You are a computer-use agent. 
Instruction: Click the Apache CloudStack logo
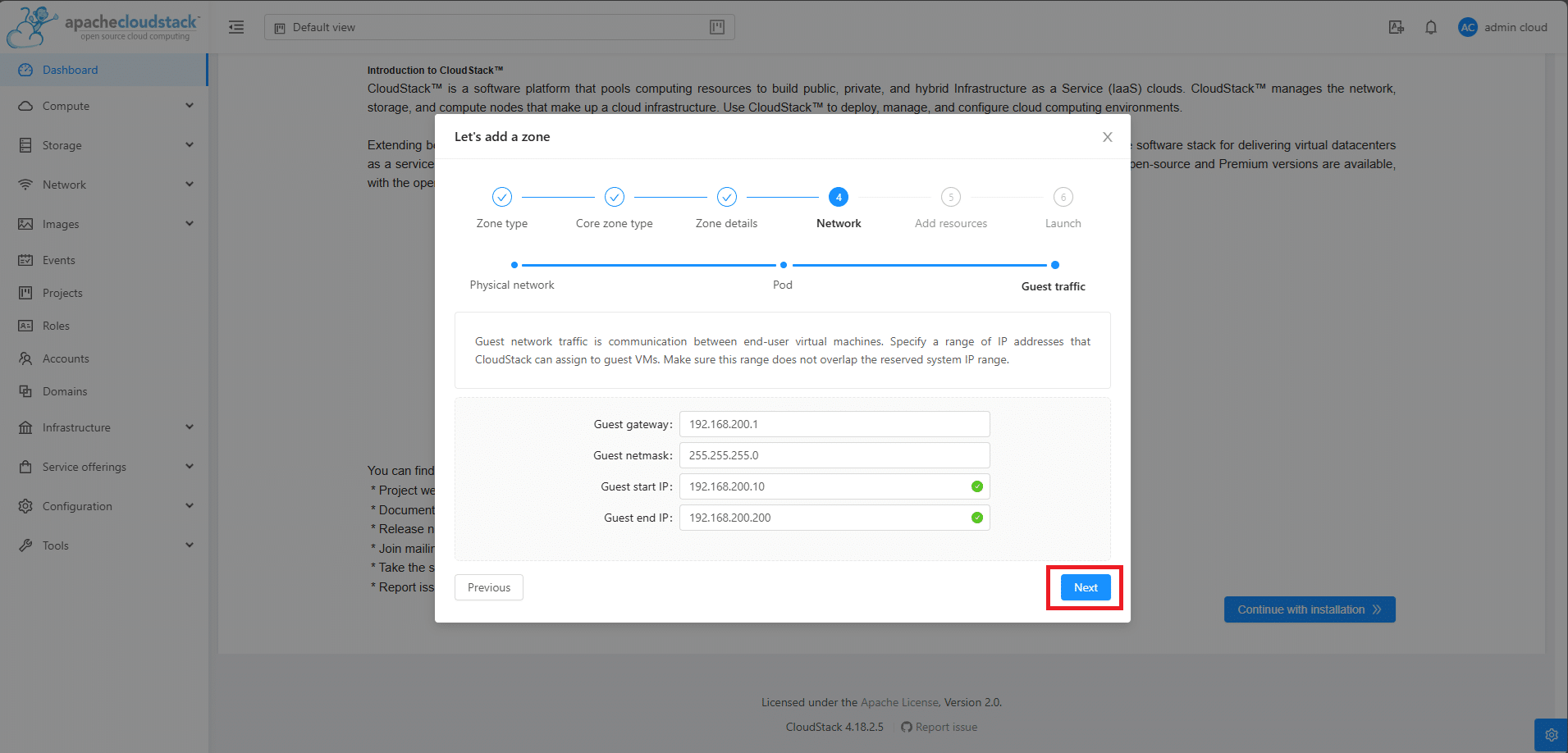click(103, 26)
